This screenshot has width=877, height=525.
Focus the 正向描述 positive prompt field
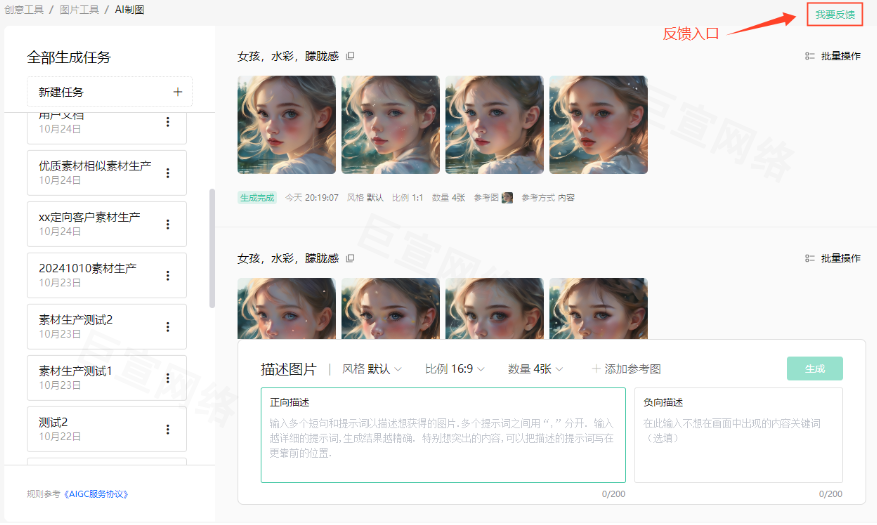(x=443, y=435)
